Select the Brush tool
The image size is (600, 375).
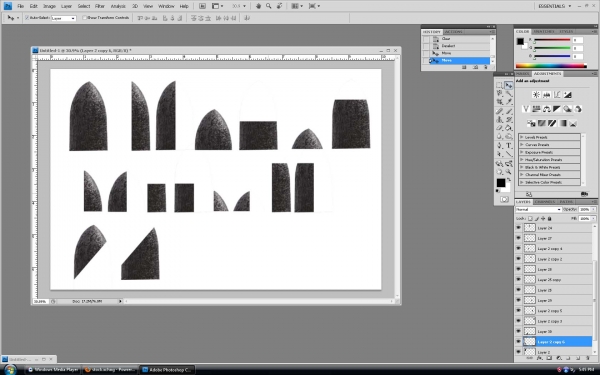(x=509, y=111)
